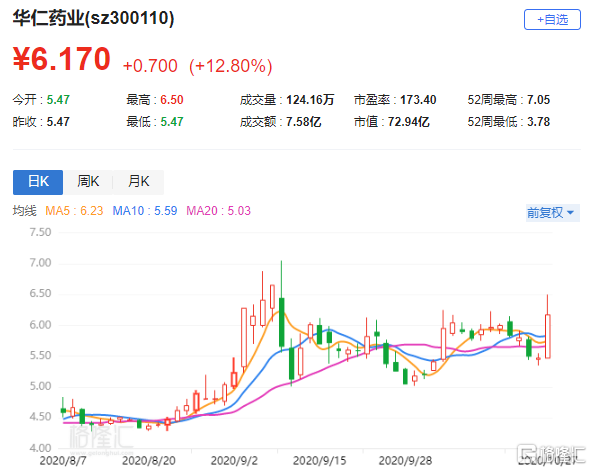Switch to the 月K monthly chart tab

[x=139, y=182]
